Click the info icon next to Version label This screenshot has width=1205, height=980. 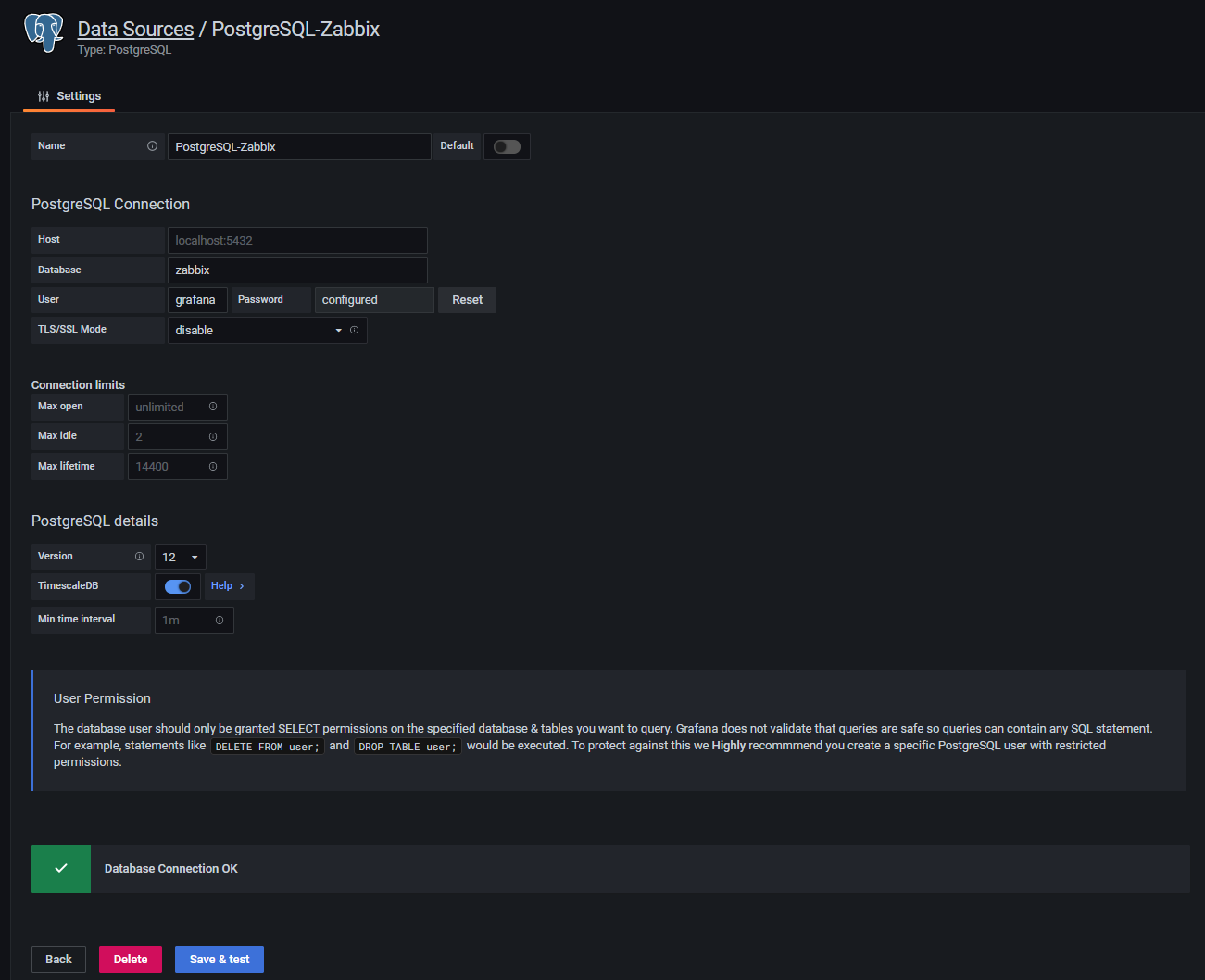pos(139,557)
